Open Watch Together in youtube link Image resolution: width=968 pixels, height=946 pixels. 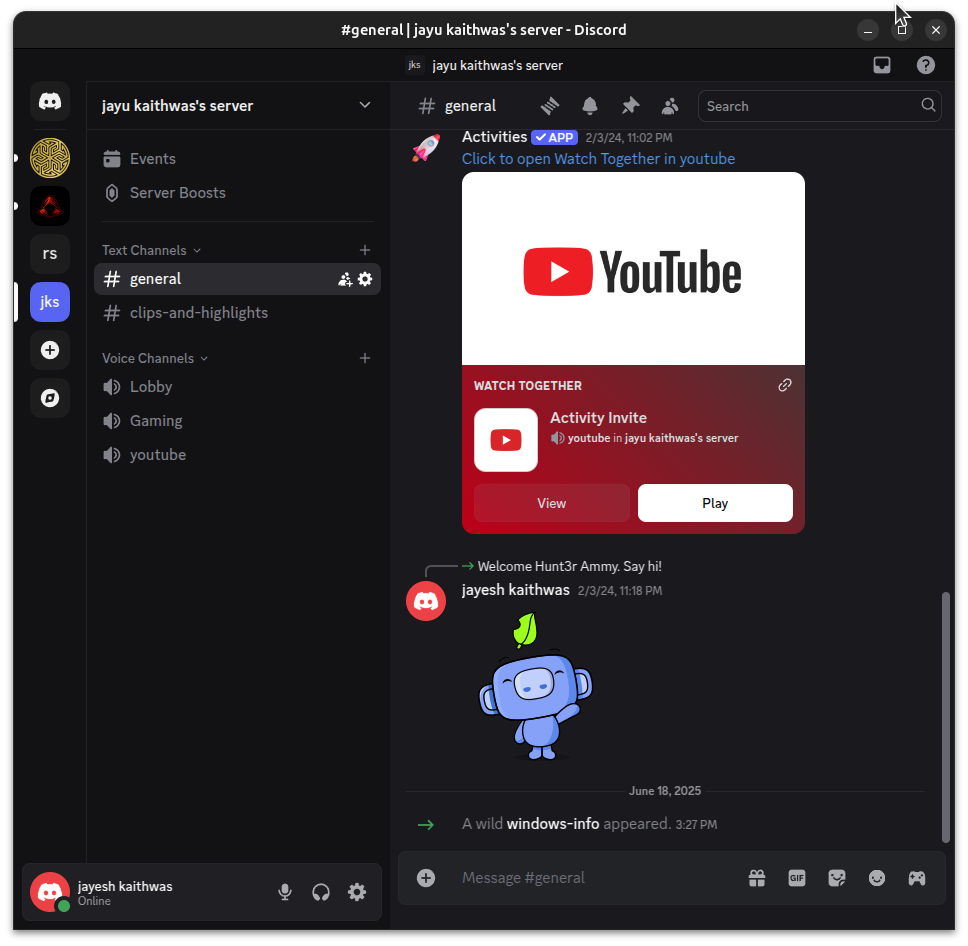pos(598,159)
